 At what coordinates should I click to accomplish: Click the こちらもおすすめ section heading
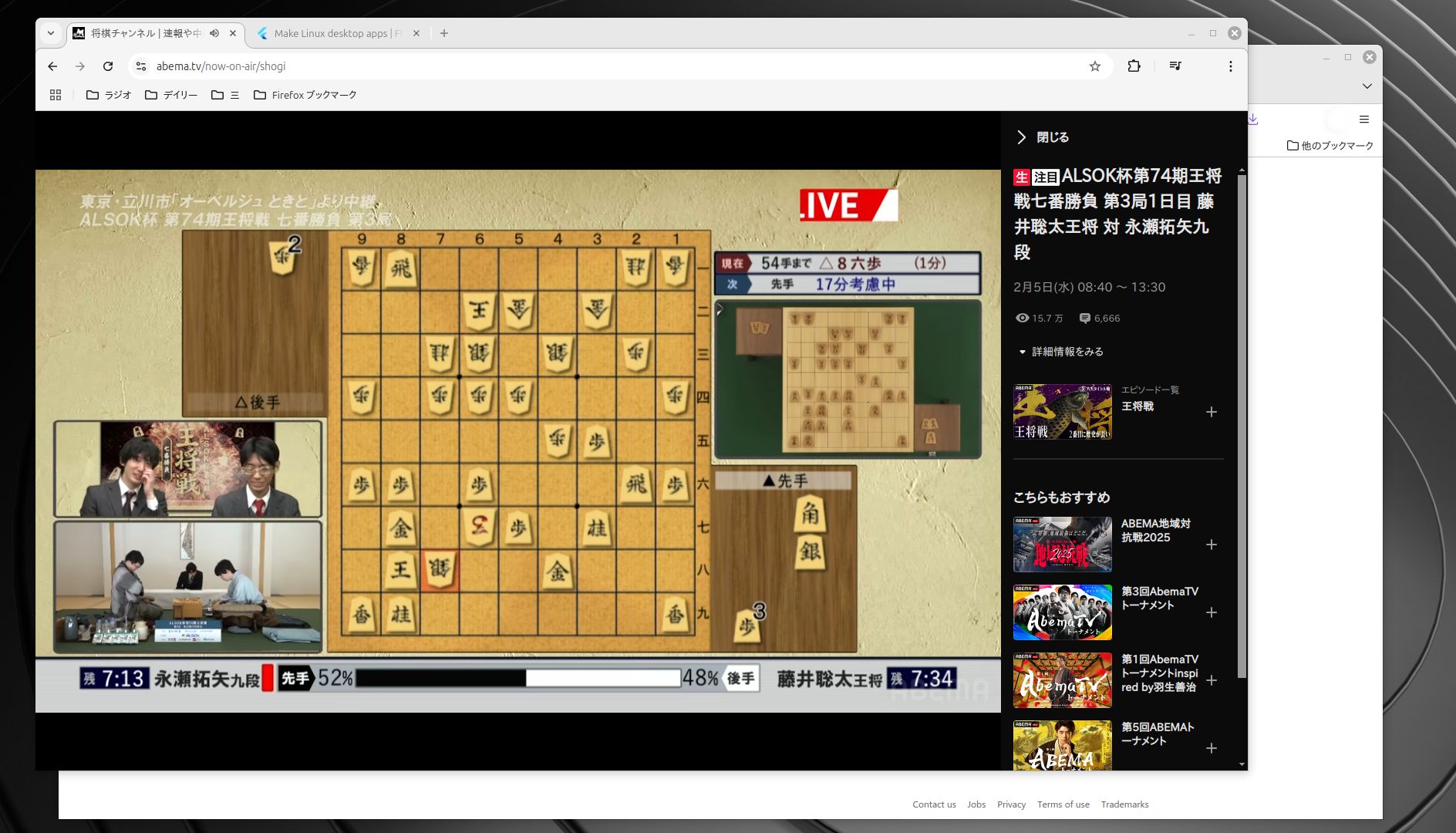1061,497
